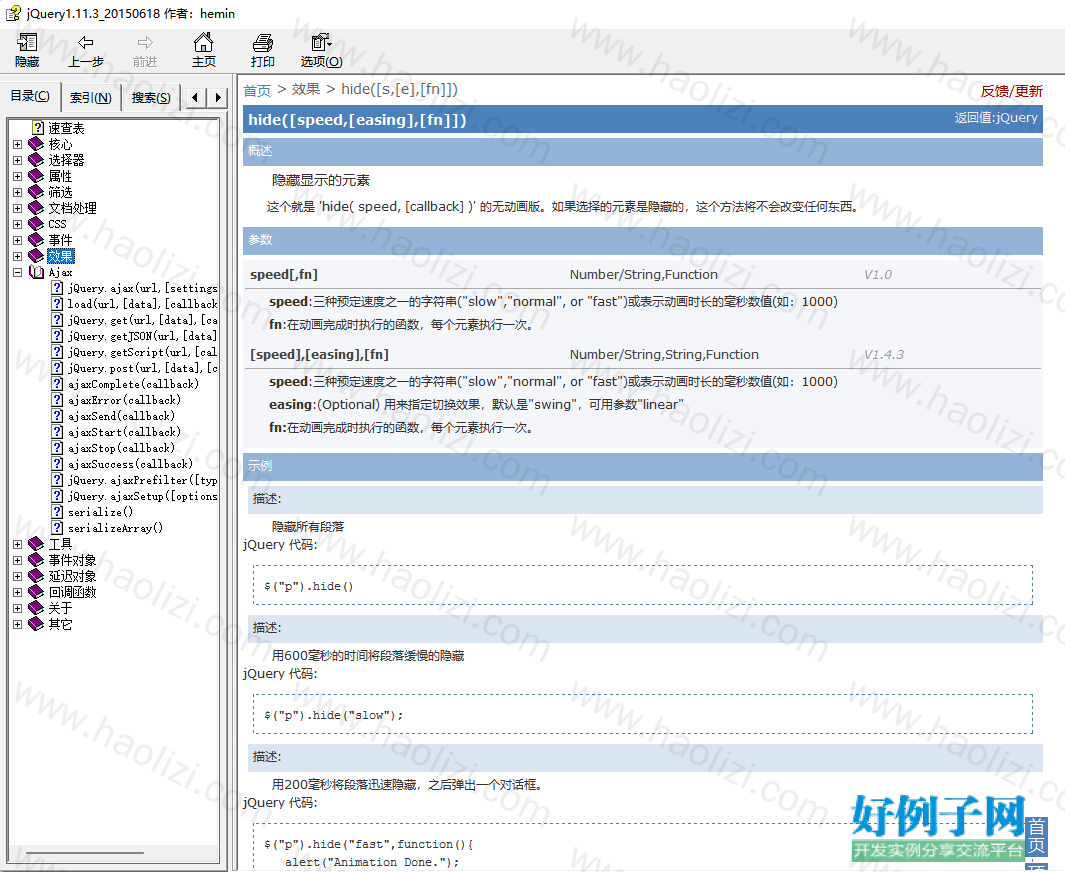Click the purple book icon beside CSS

pyautogui.click(x=36, y=224)
